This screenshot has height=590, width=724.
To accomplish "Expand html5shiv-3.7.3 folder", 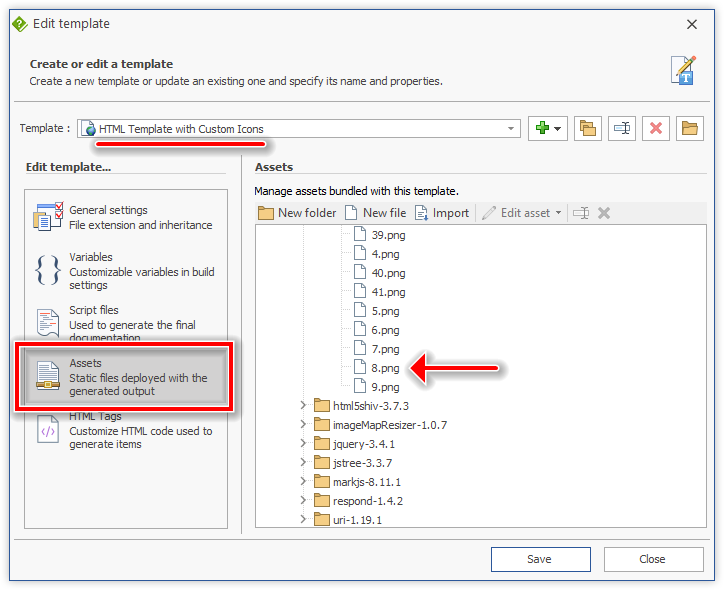I will (303, 405).
